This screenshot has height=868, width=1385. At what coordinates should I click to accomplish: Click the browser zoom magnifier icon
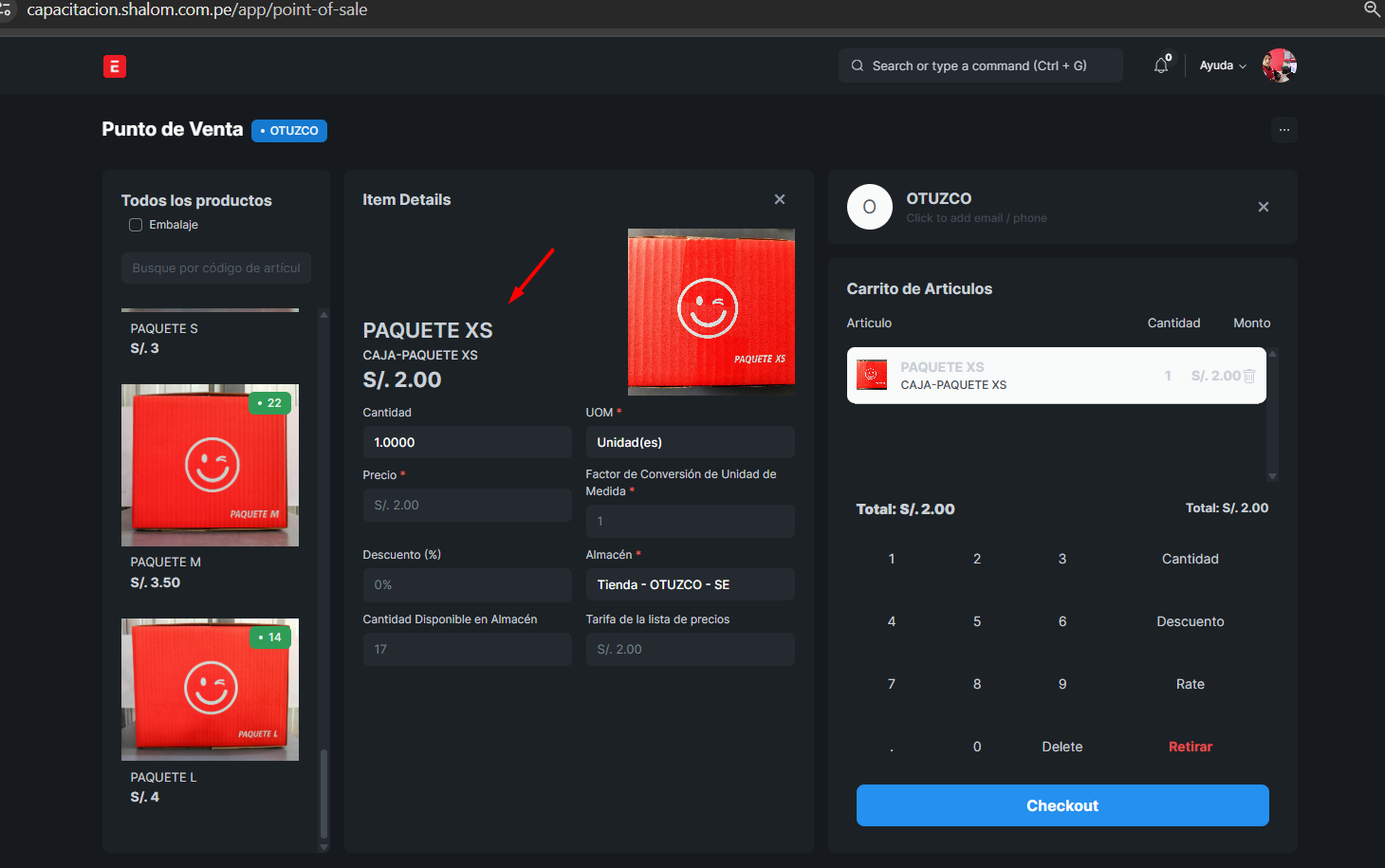coord(1372,9)
